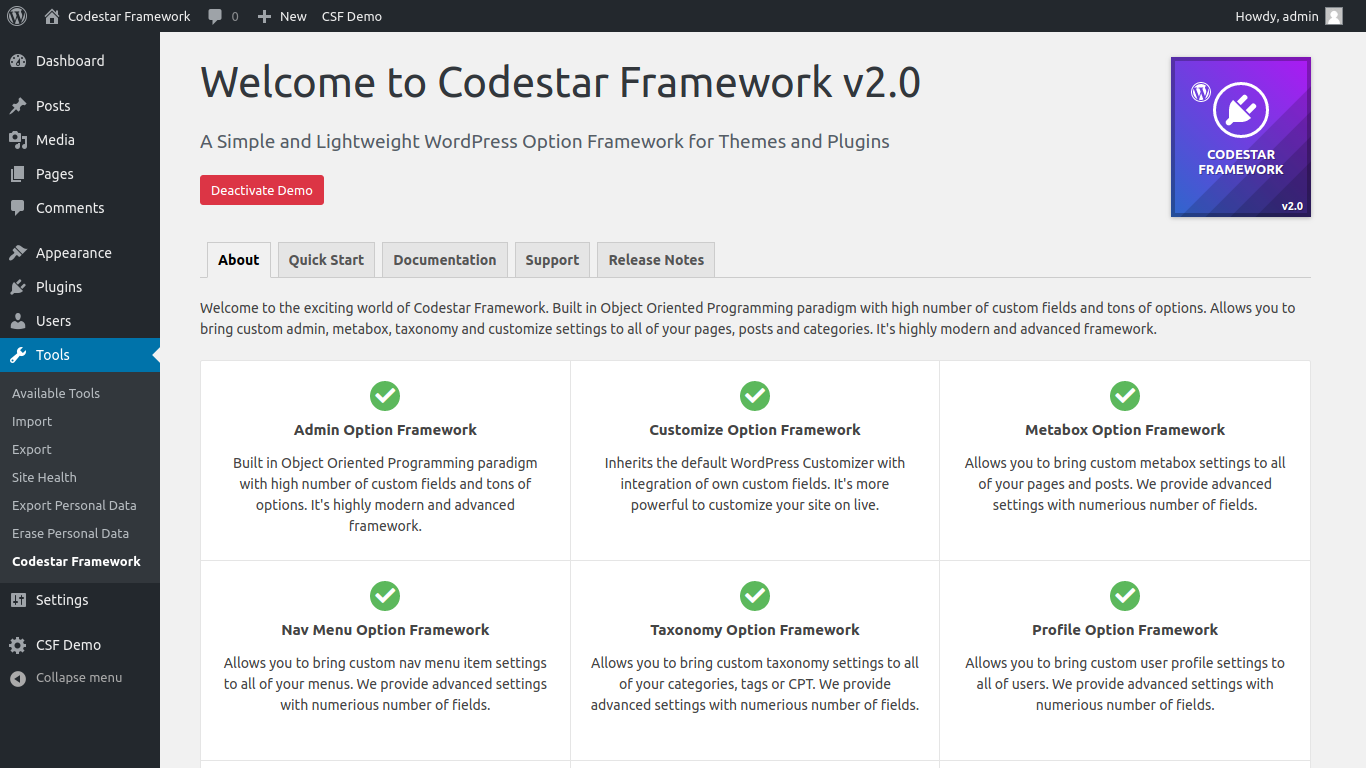Open Export Personal Data submenu
Image resolution: width=1366 pixels, height=768 pixels.
tap(74, 506)
